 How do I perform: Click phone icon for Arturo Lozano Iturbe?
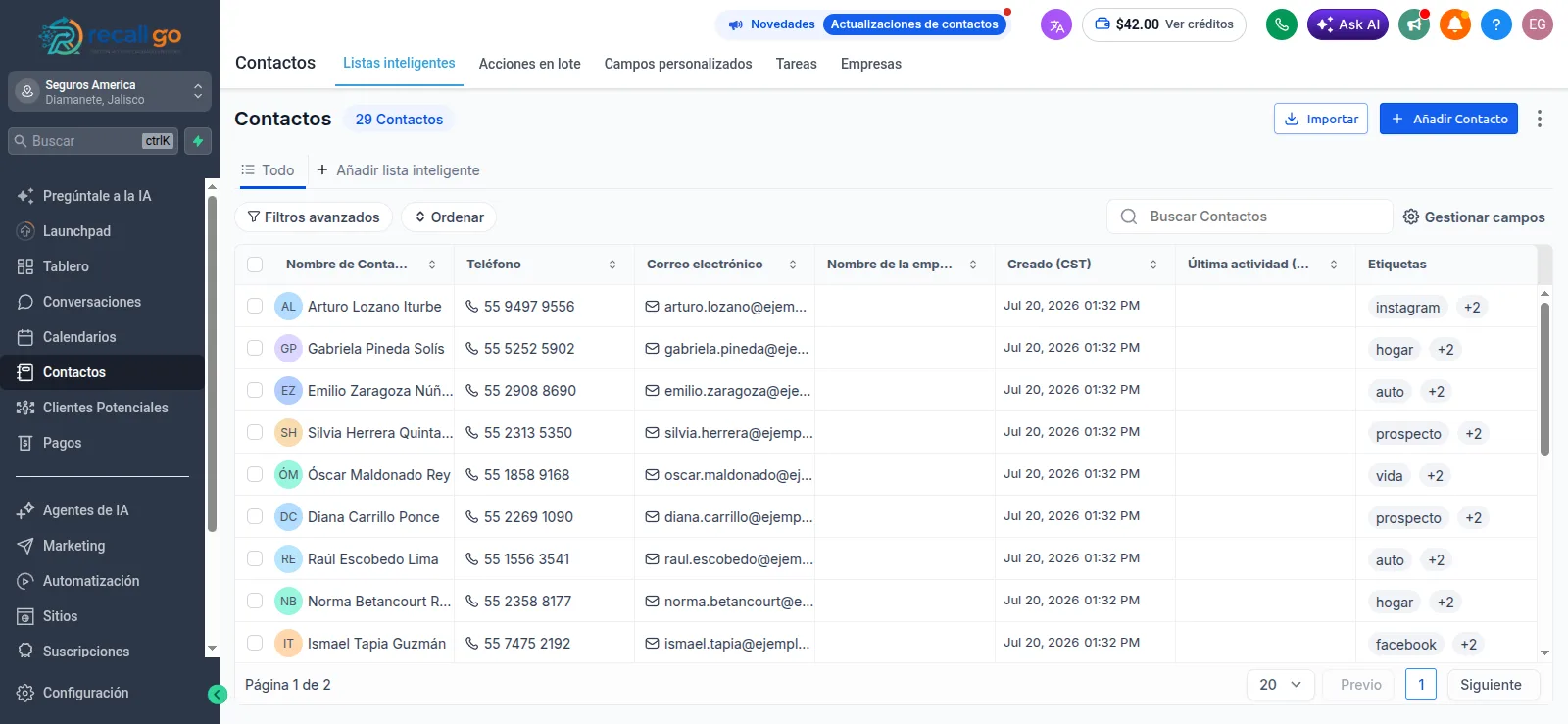[471, 307]
